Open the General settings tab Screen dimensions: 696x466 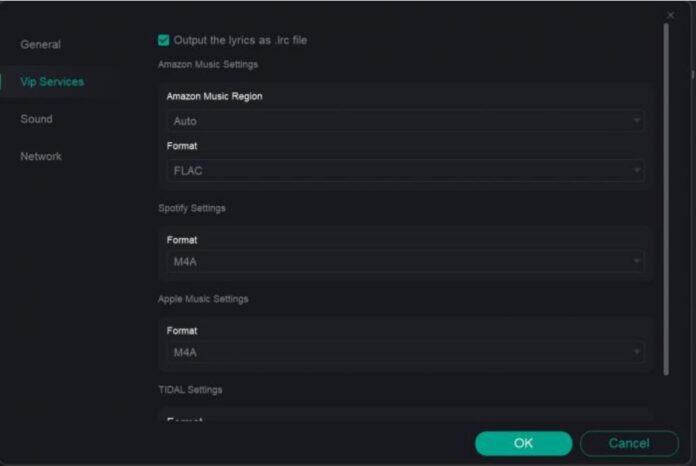[x=41, y=44]
